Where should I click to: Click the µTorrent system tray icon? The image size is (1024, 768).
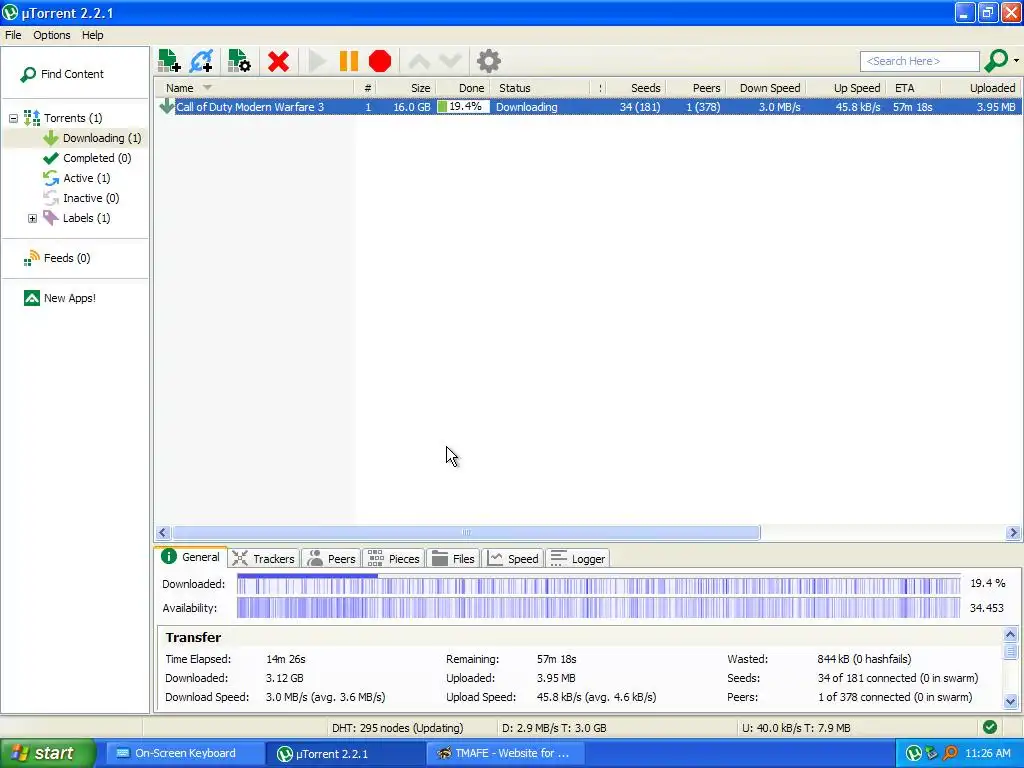914,754
